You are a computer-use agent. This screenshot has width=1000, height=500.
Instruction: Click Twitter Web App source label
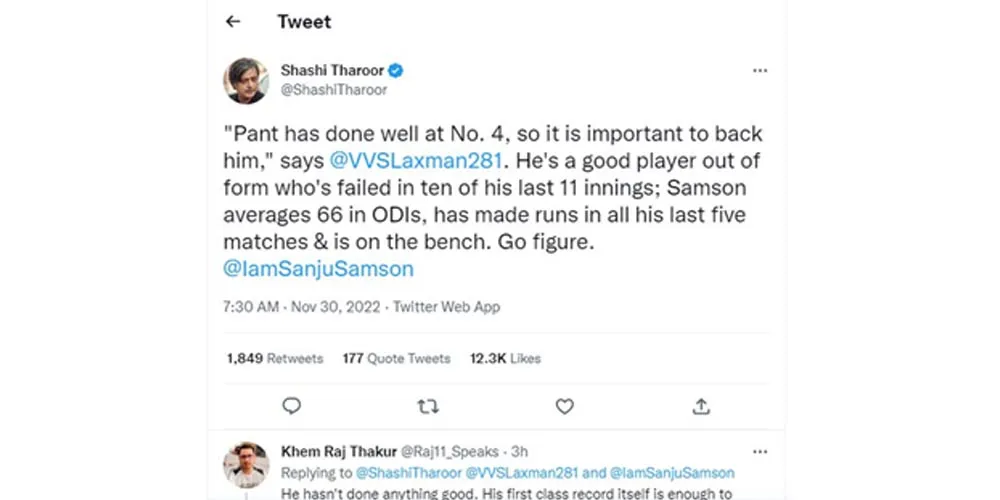click(x=445, y=307)
